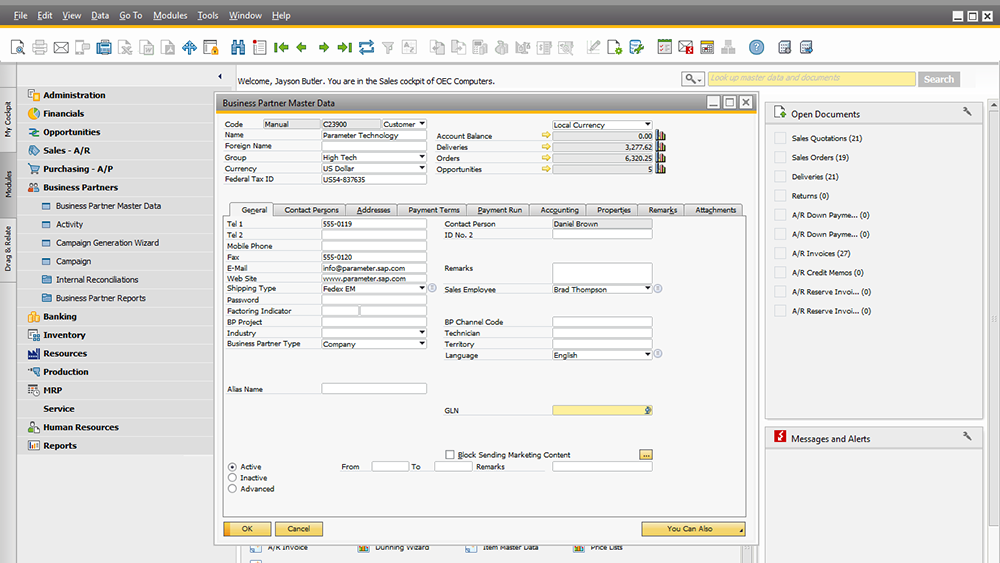Select the Inactive radio button
The width and height of the screenshot is (1000, 563).
point(233,478)
